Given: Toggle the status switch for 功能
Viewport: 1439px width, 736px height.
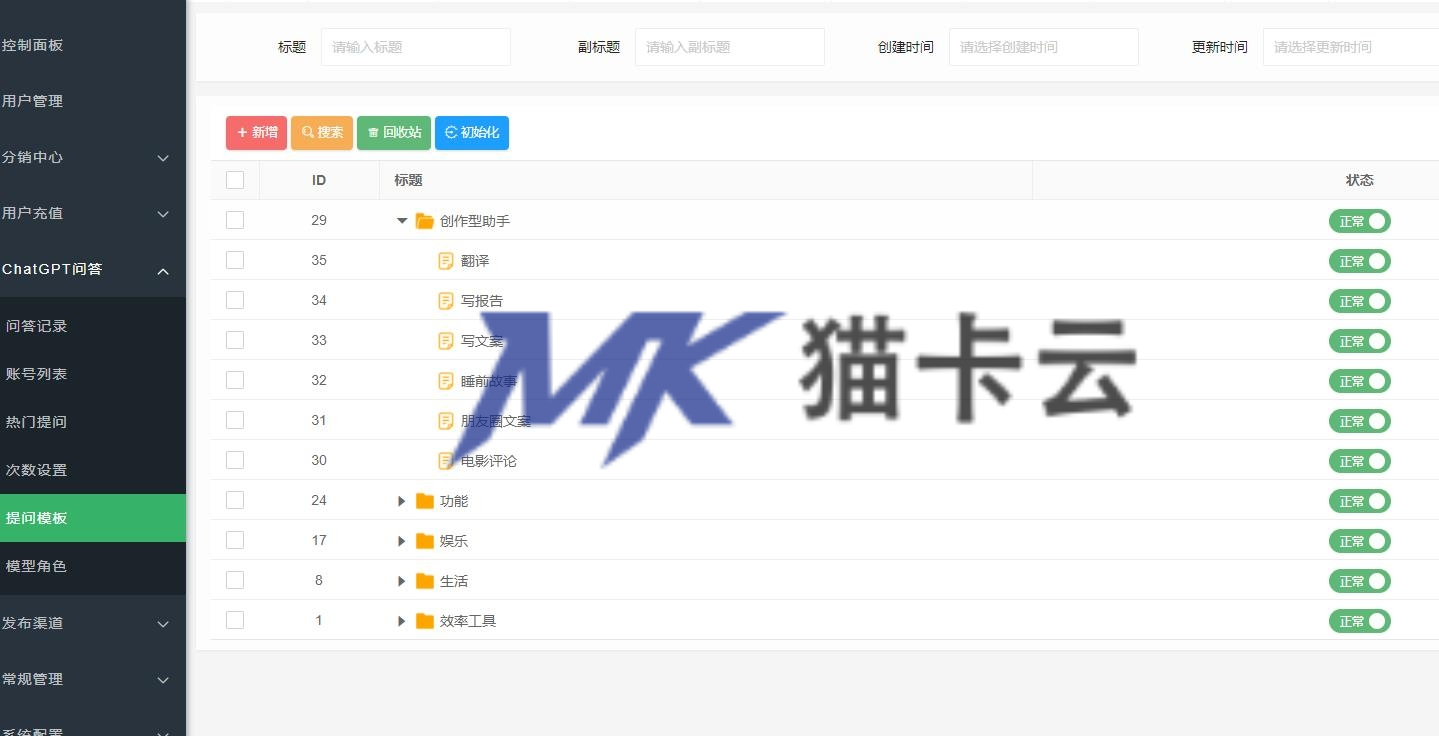Looking at the screenshot, I should click(x=1359, y=501).
